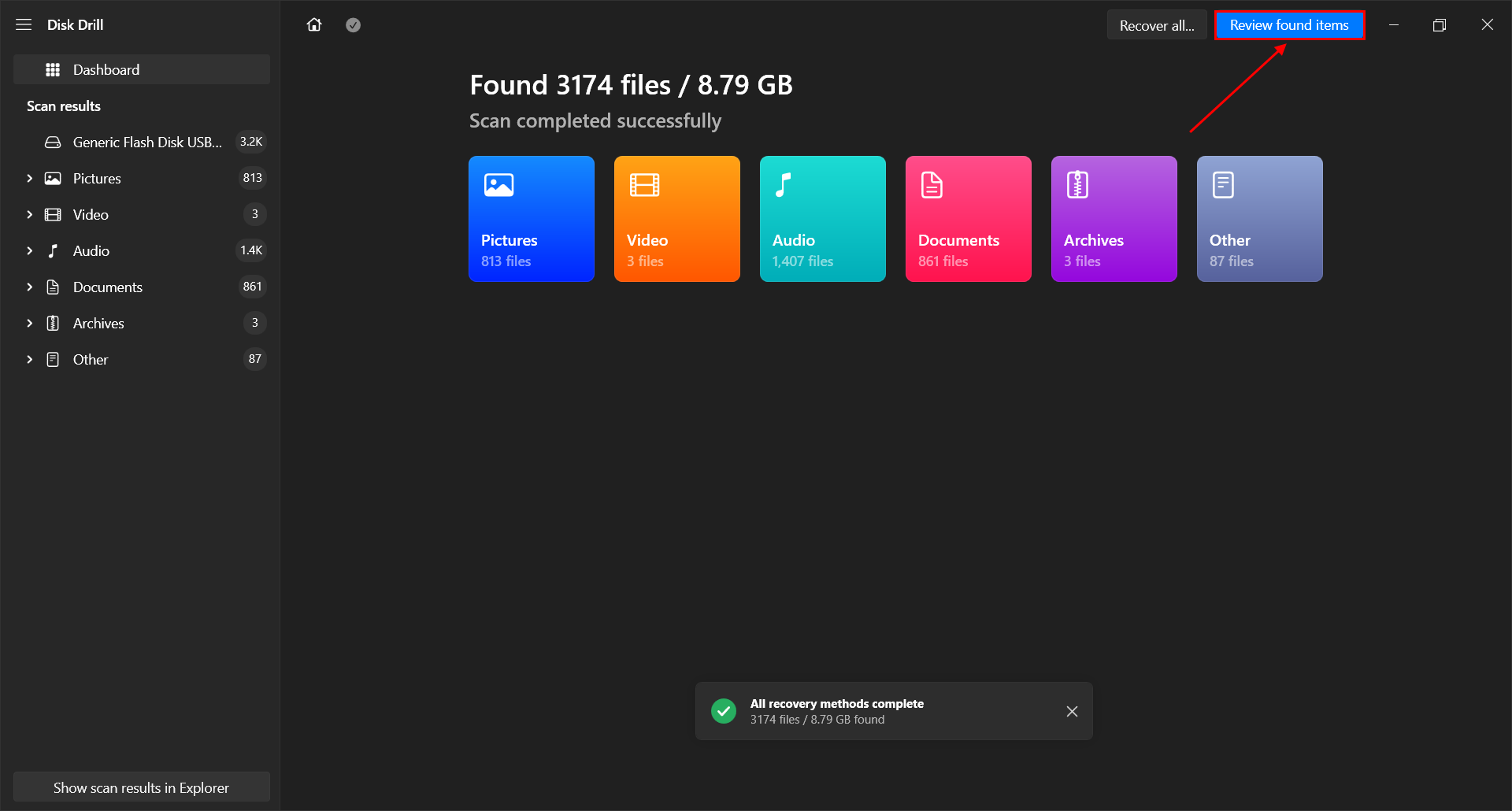Expand the Archives category in sidebar

click(29, 323)
